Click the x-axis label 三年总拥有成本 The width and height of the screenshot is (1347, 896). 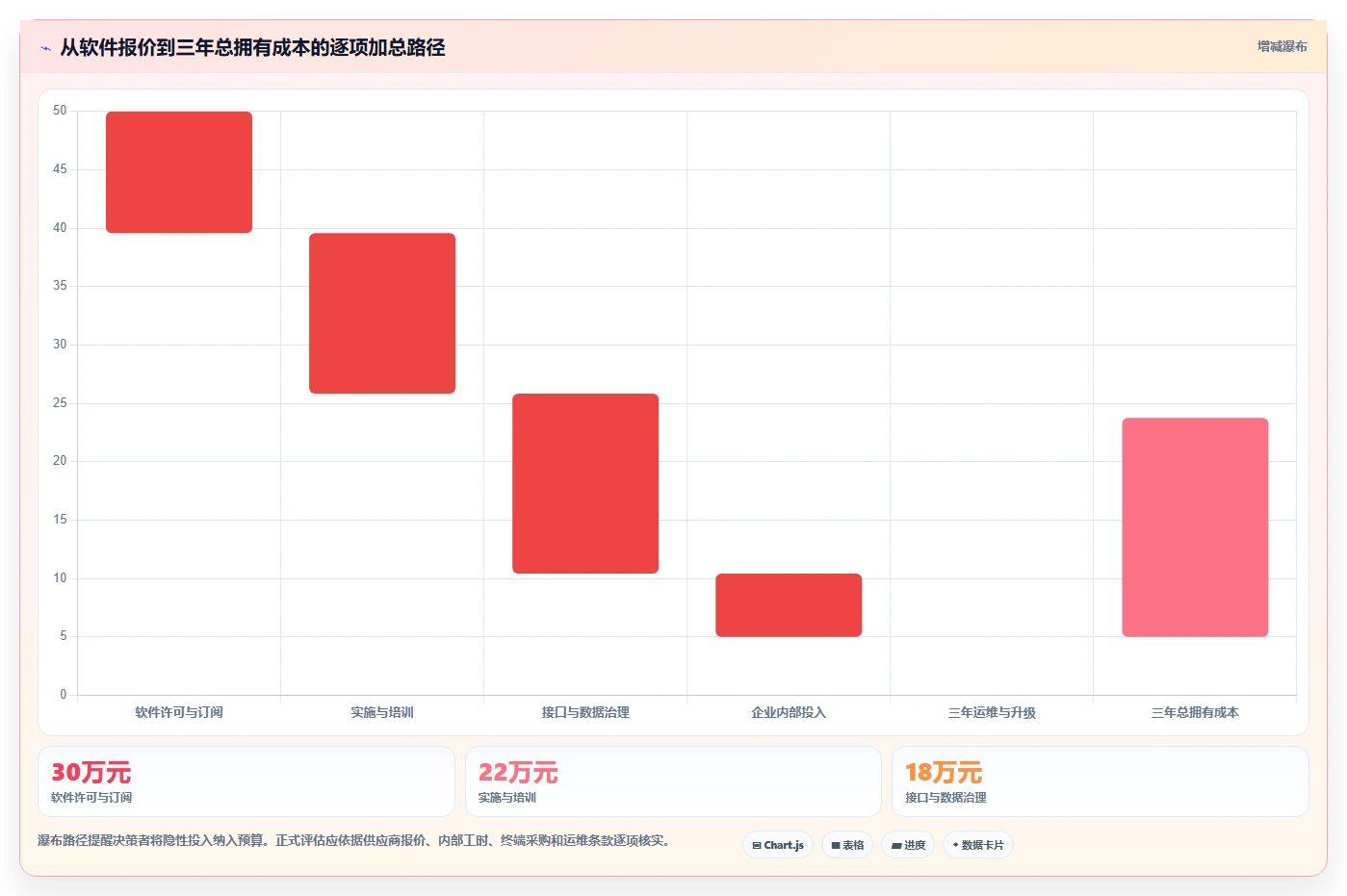coord(1195,712)
